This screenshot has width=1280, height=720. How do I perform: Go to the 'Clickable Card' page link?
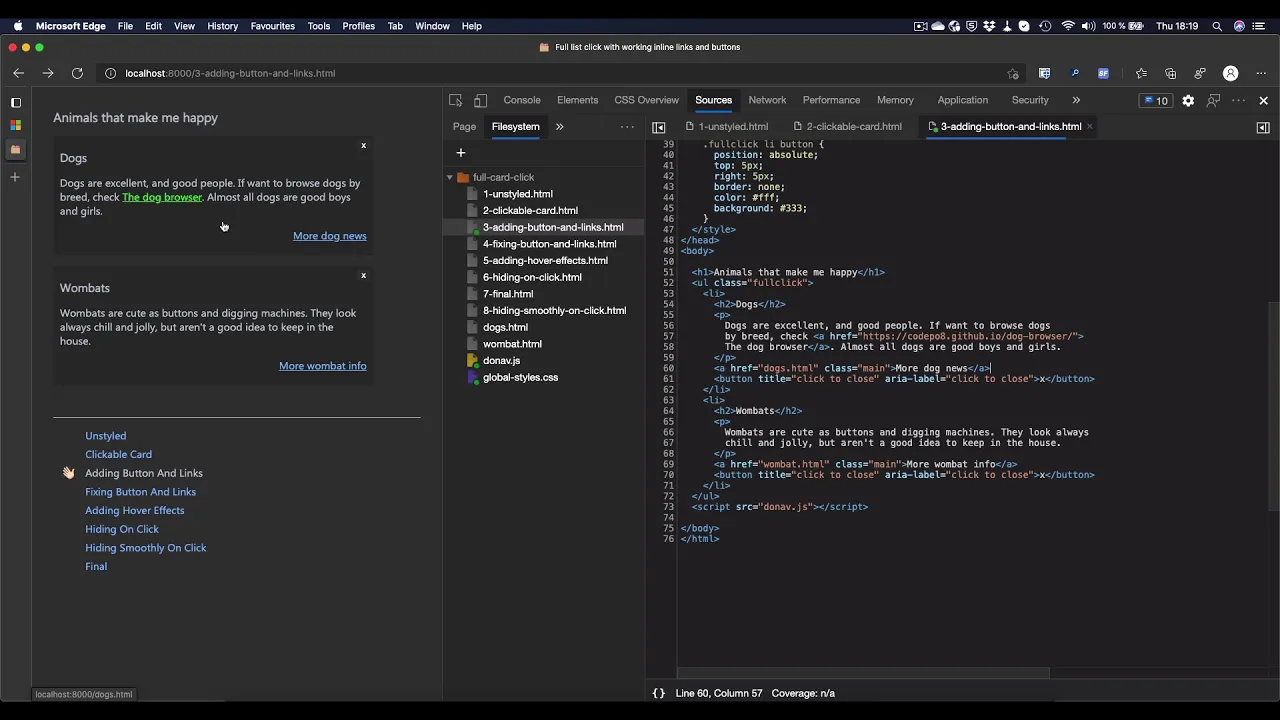[x=118, y=454]
